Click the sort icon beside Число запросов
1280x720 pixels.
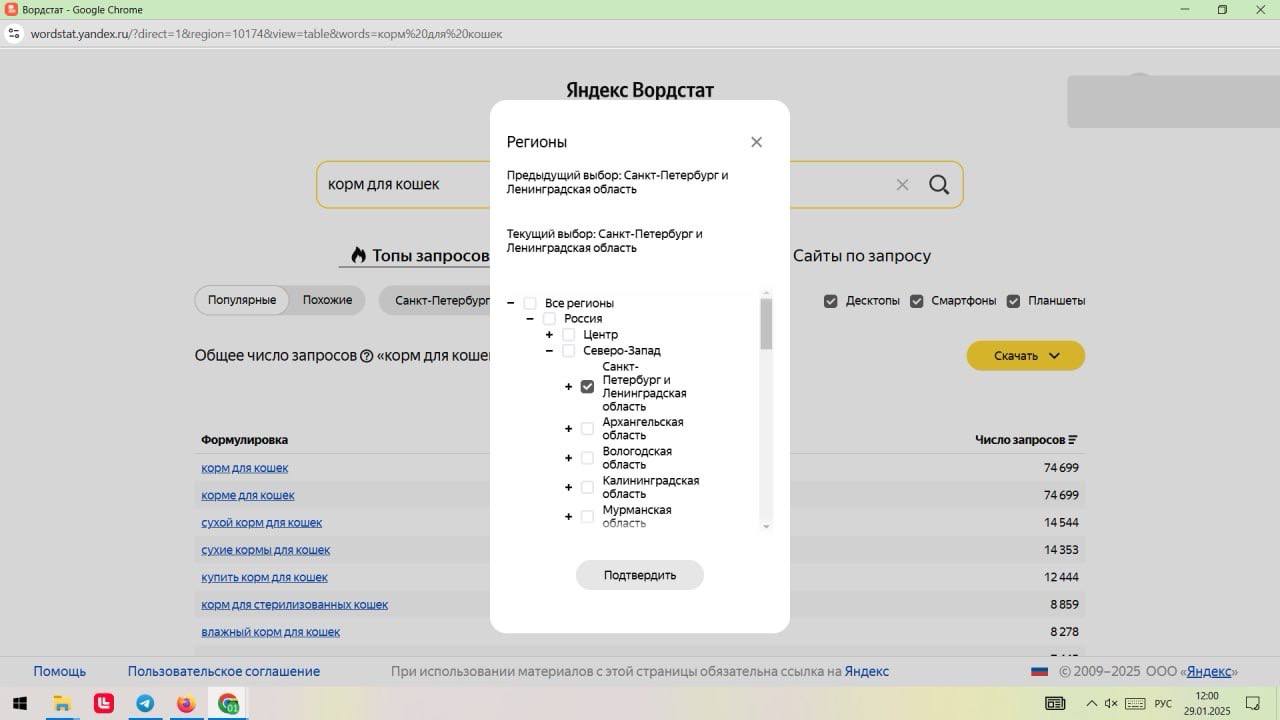tap(1073, 440)
